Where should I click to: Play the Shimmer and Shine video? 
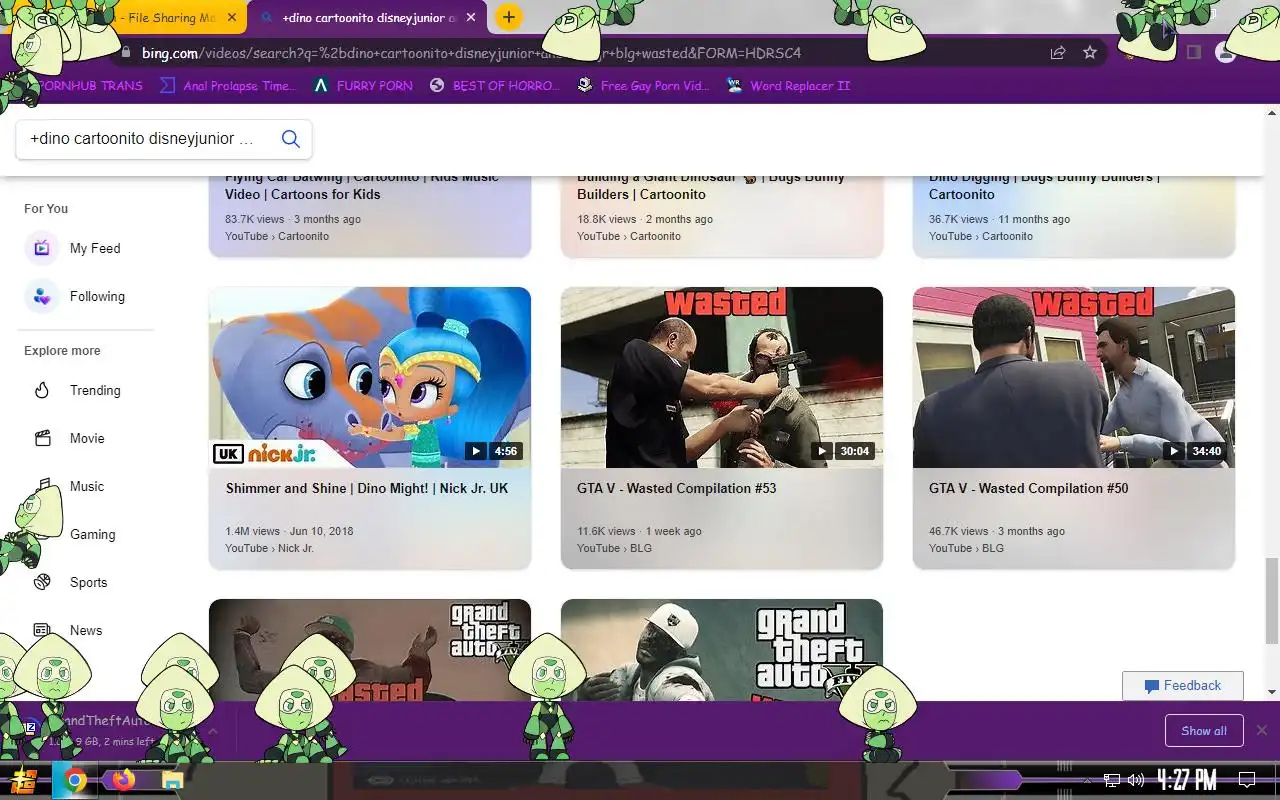click(475, 451)
